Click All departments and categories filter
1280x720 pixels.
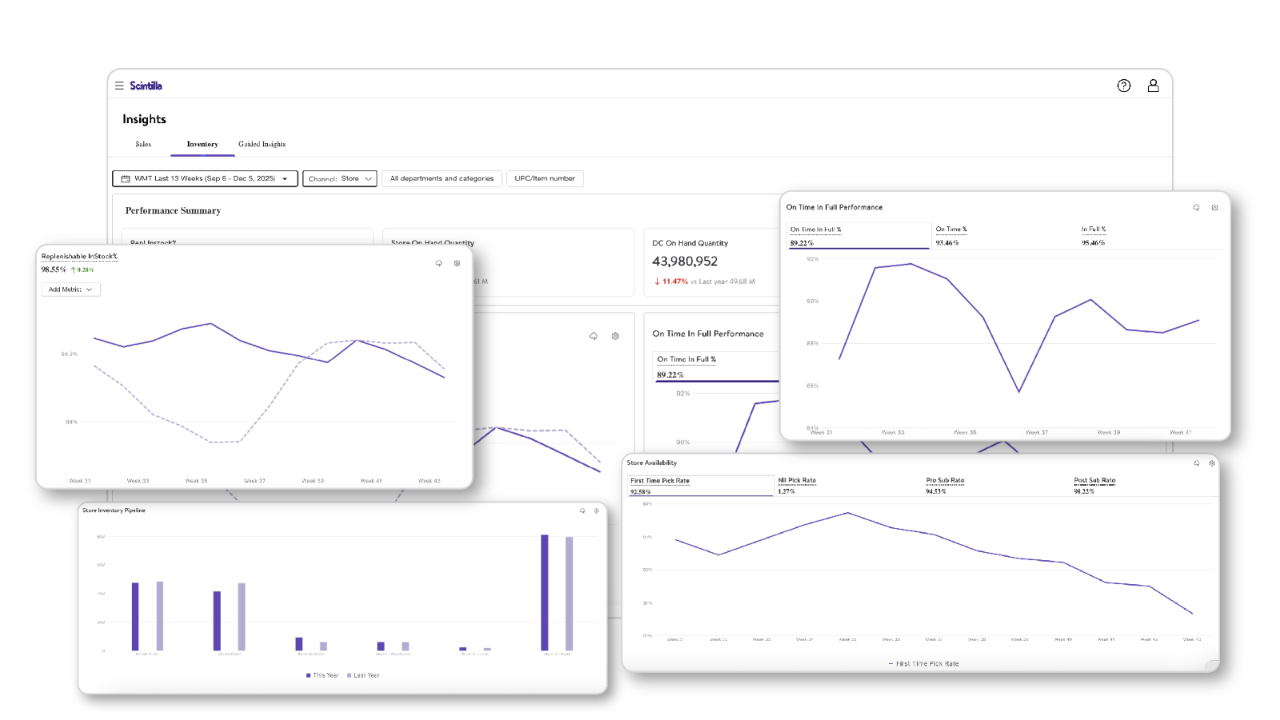tap(441, 179)
